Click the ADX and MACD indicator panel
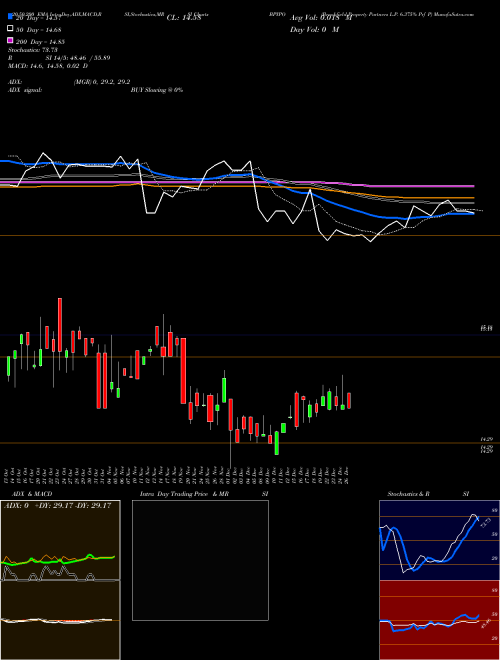The width and height of the screenshot is (500, 660). click(x=60, y=580)
